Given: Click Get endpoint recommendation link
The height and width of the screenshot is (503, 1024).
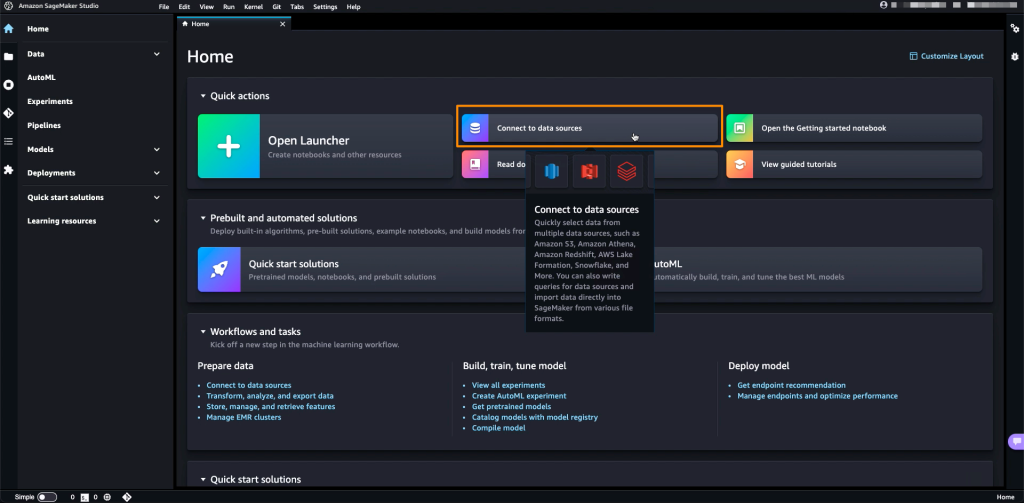Looking at the screenshot, I should (792, 385).
